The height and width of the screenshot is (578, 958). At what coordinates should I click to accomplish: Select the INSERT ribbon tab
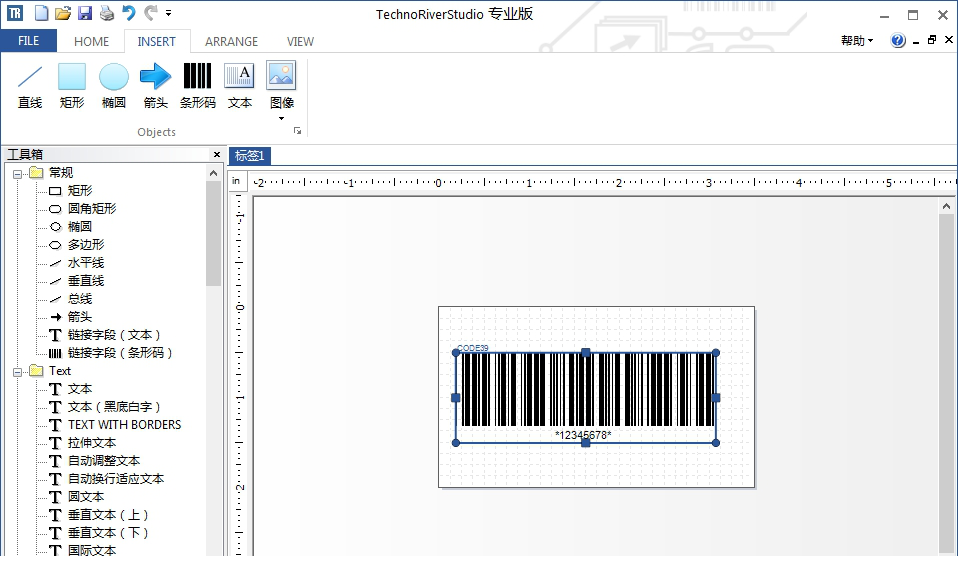point(156,42)
